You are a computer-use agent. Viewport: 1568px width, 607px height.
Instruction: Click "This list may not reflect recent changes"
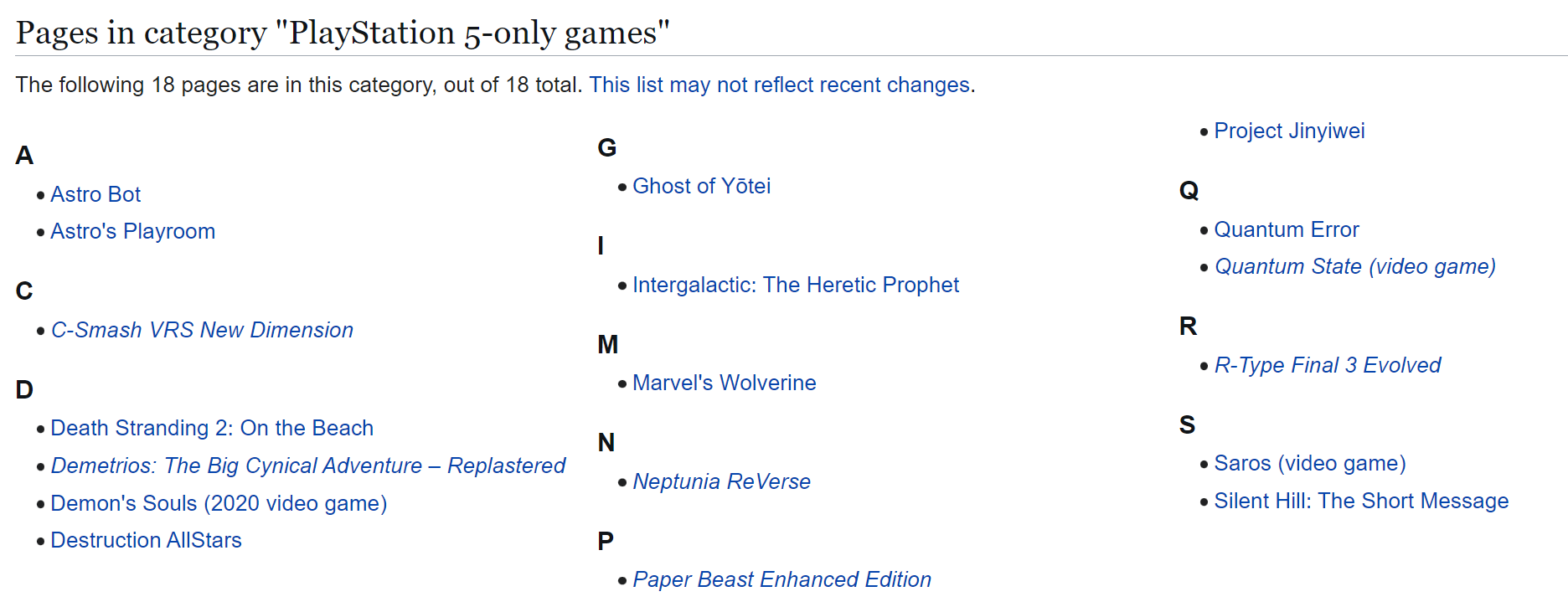pos(779,85)
